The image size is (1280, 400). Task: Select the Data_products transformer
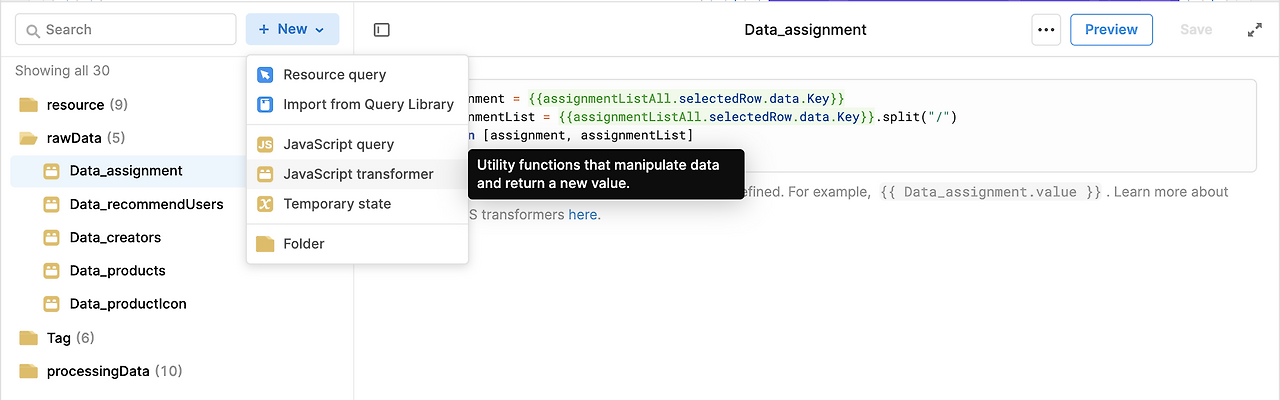[117, 271]
